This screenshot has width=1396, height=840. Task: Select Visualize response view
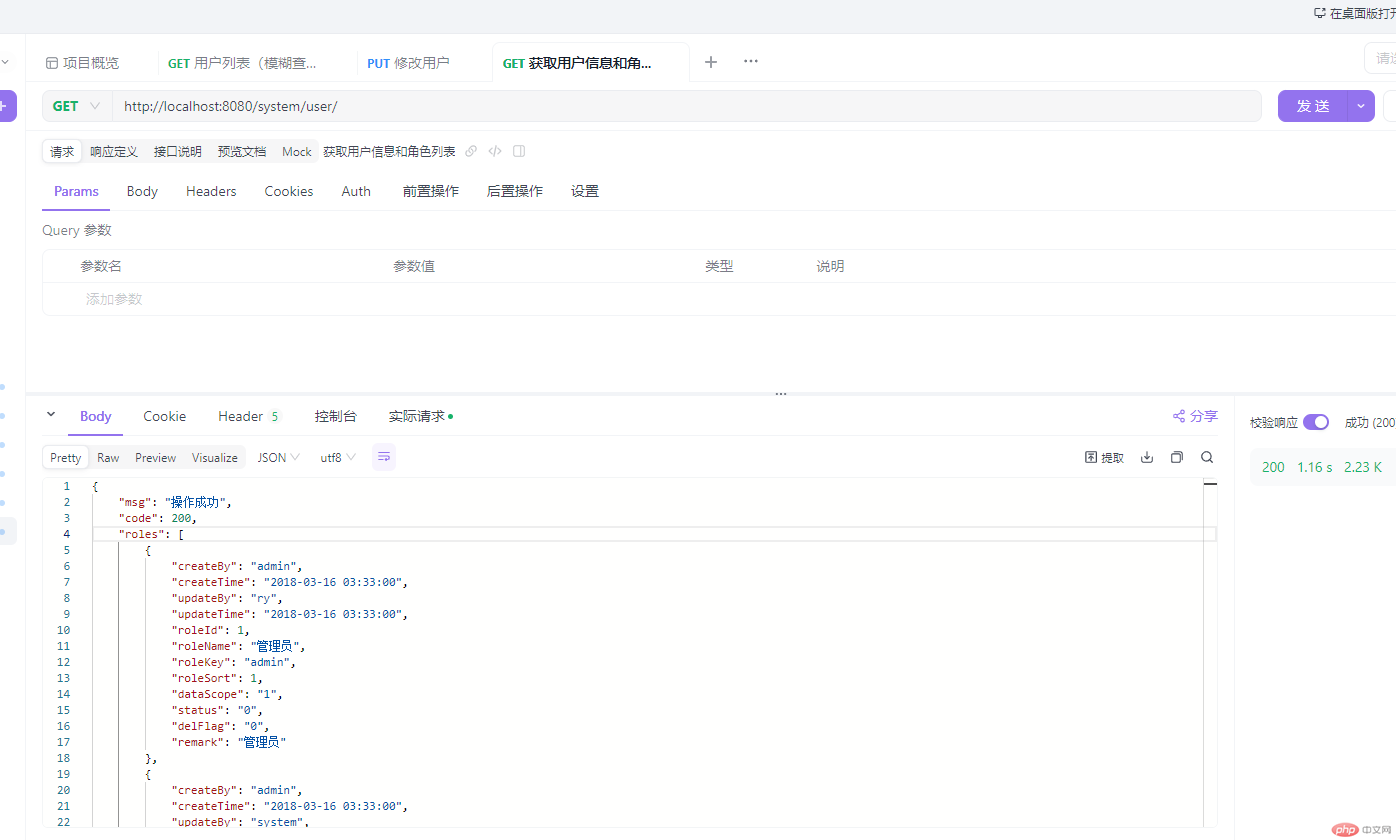215,457
